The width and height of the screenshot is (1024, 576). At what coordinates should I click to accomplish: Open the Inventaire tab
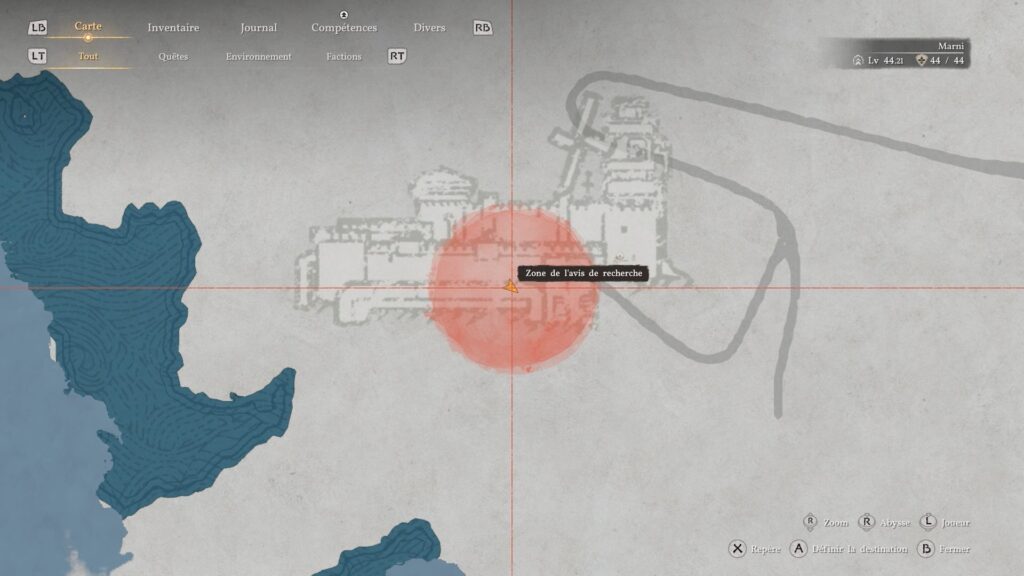173,28
